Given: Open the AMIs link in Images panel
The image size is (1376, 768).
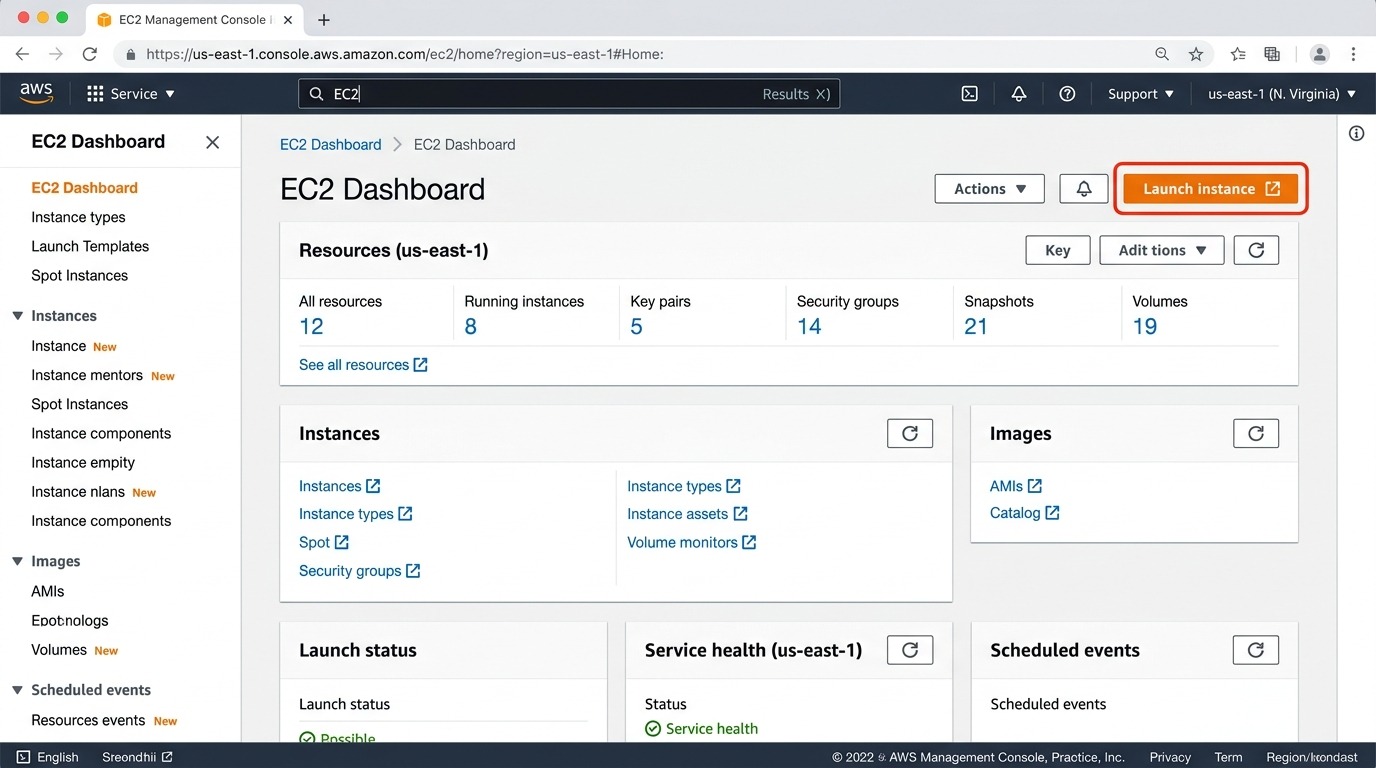Looking at the screenshot, I should pos(1016,486).
